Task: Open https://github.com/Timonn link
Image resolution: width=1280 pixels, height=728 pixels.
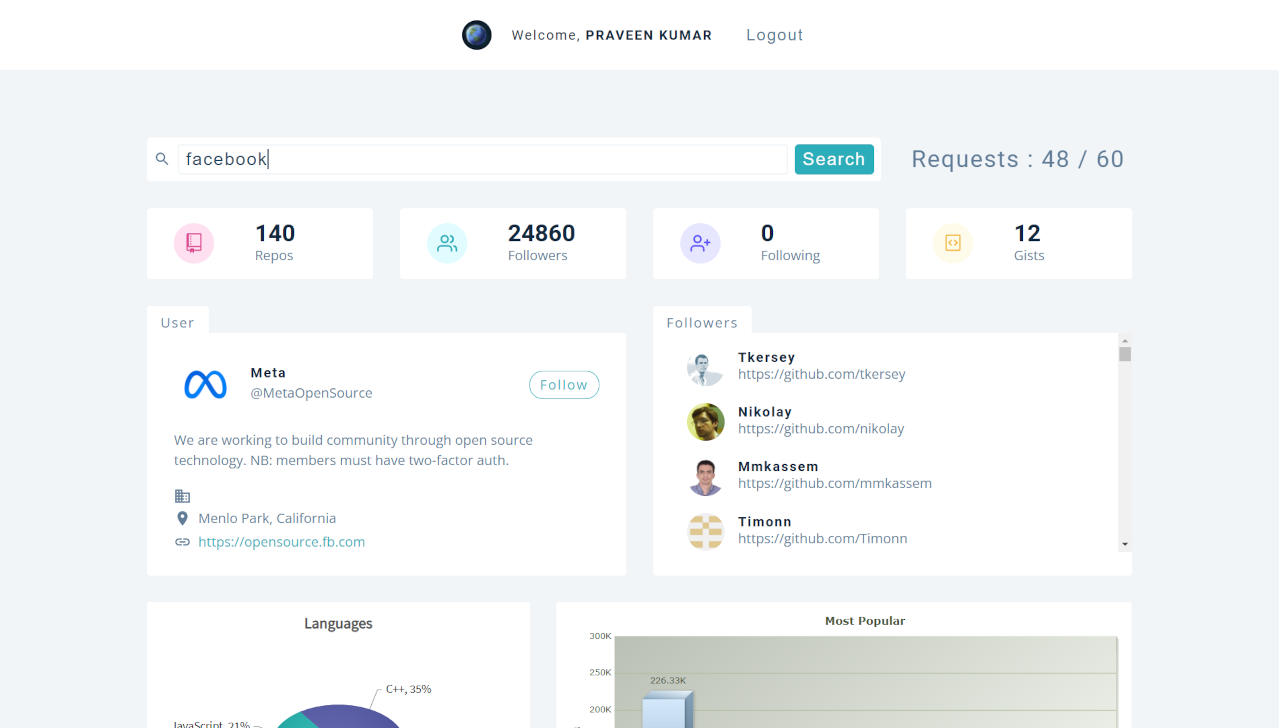Action: pos(823,539)
